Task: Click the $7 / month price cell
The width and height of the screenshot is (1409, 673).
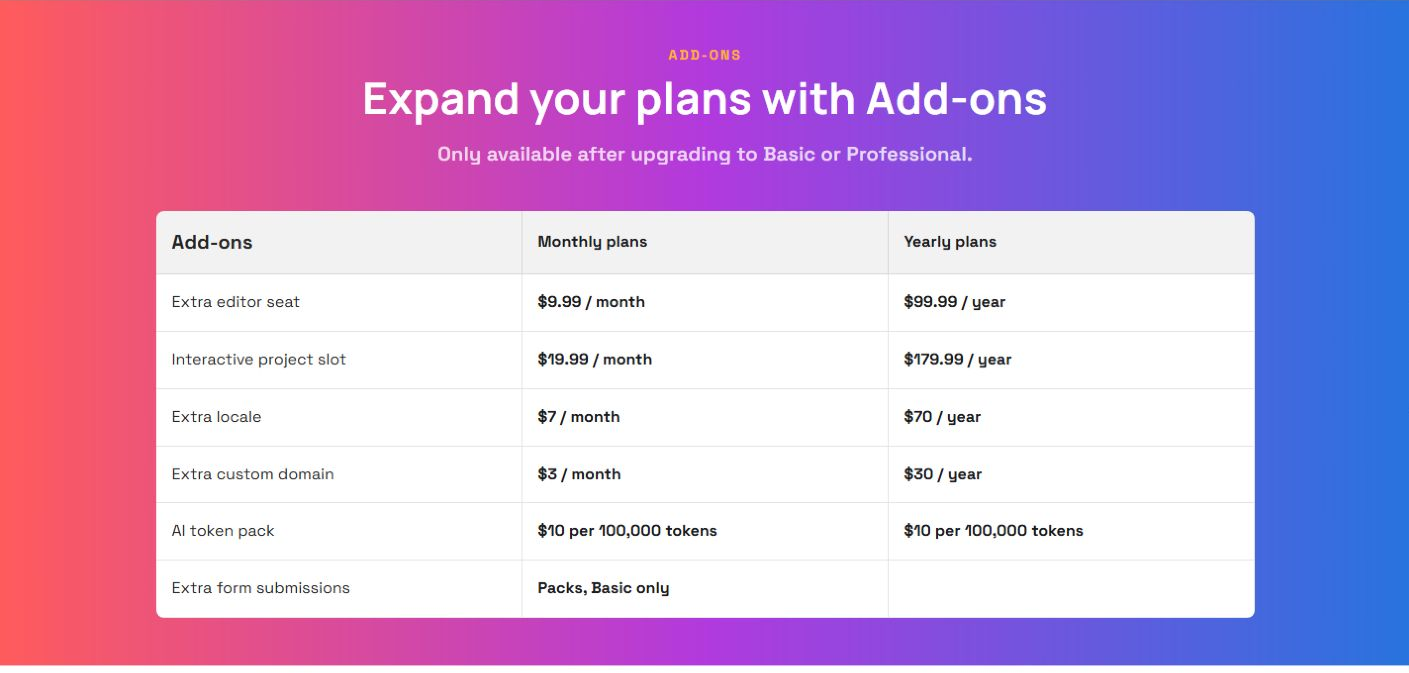Action: (578, 417)
